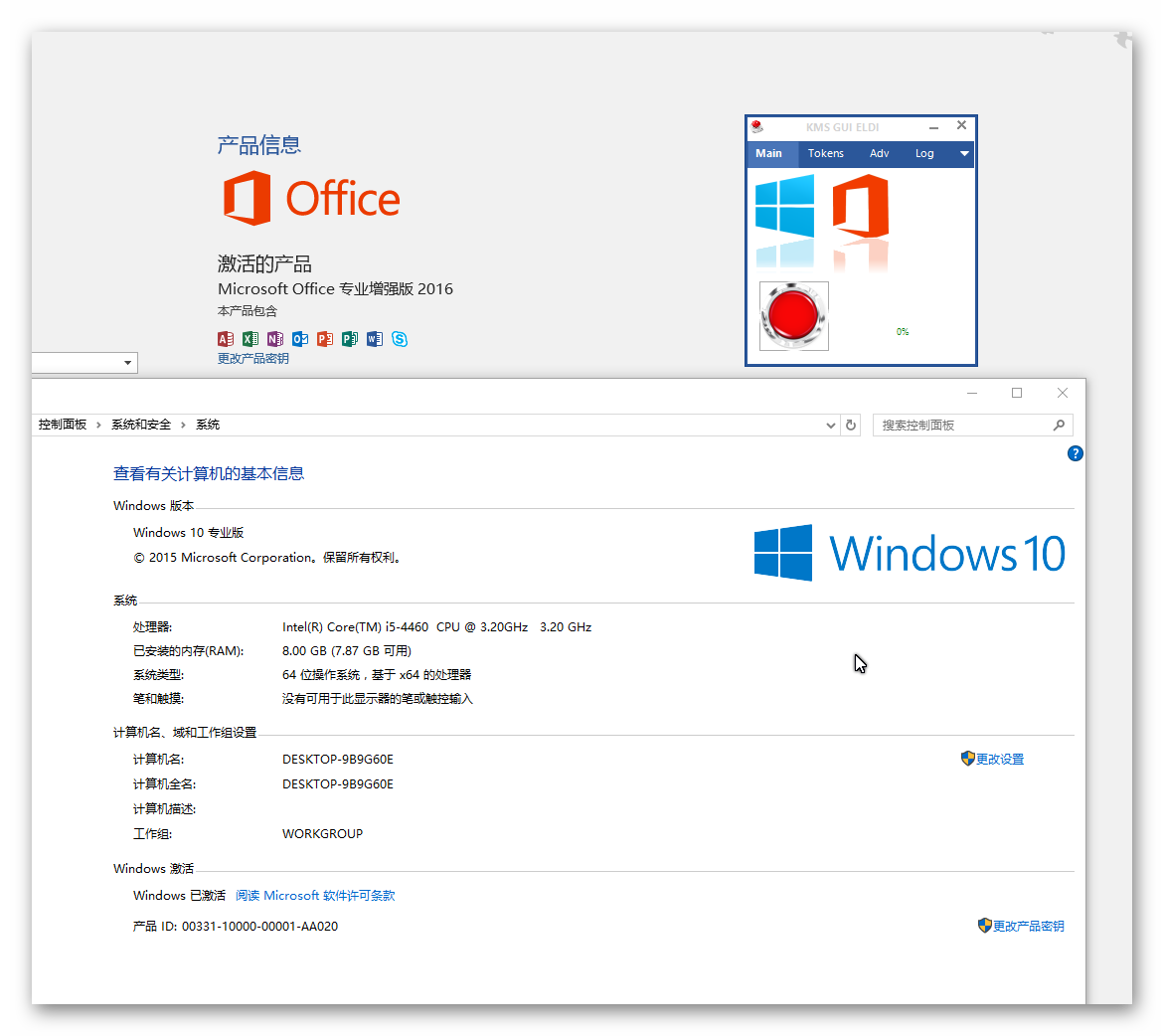Click the OneNote app icon in Office products
Viewport: 1164px width, 1036px height.
275,339
